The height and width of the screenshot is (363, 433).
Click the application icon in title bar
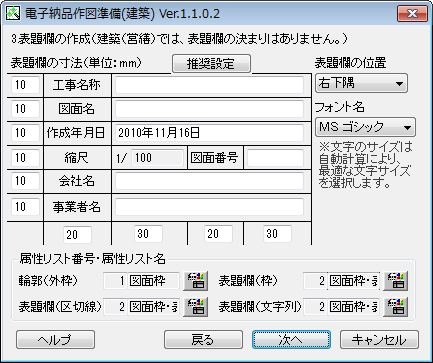(x=13, y=14)
